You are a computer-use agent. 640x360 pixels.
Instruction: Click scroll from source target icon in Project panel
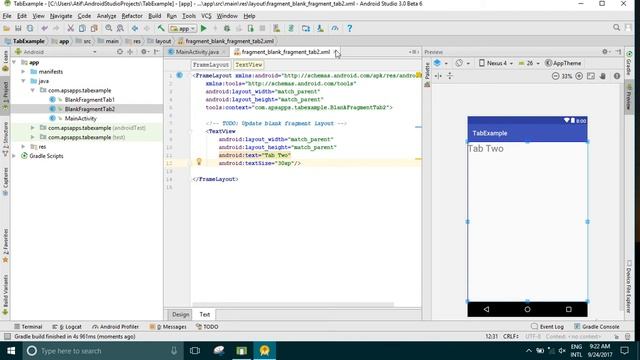click(x=120, y=52)
